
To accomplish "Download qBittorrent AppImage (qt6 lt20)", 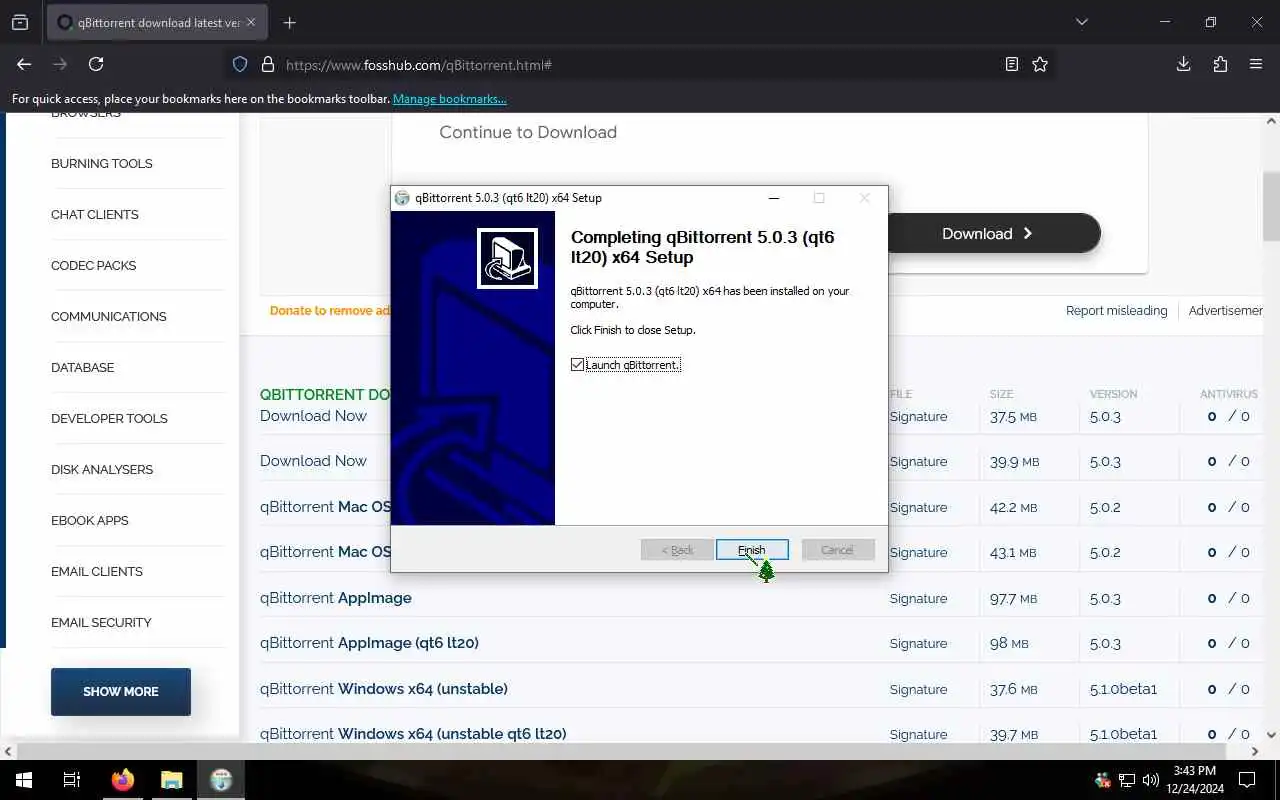I will (x=369, y=643).
